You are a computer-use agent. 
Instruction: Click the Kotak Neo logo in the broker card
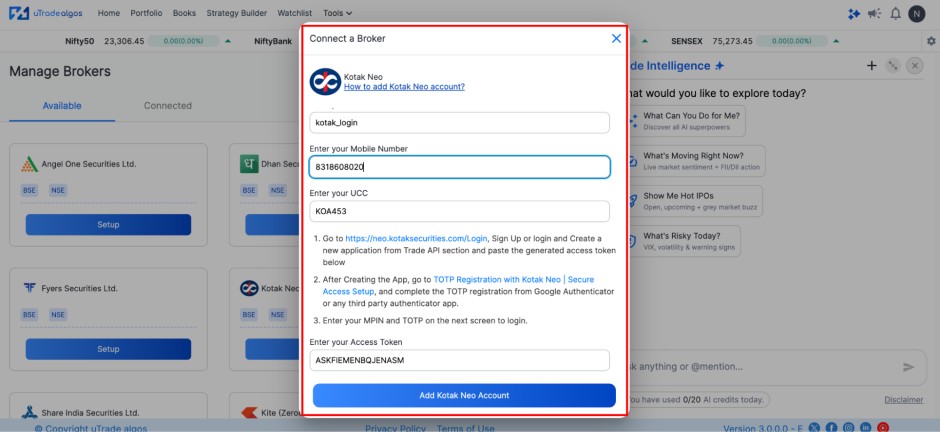249,288
